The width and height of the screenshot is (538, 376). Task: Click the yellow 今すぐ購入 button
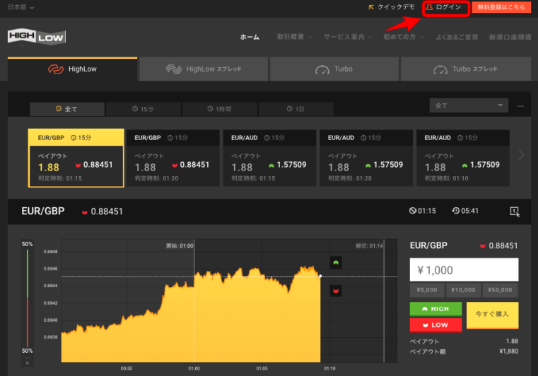492,315
